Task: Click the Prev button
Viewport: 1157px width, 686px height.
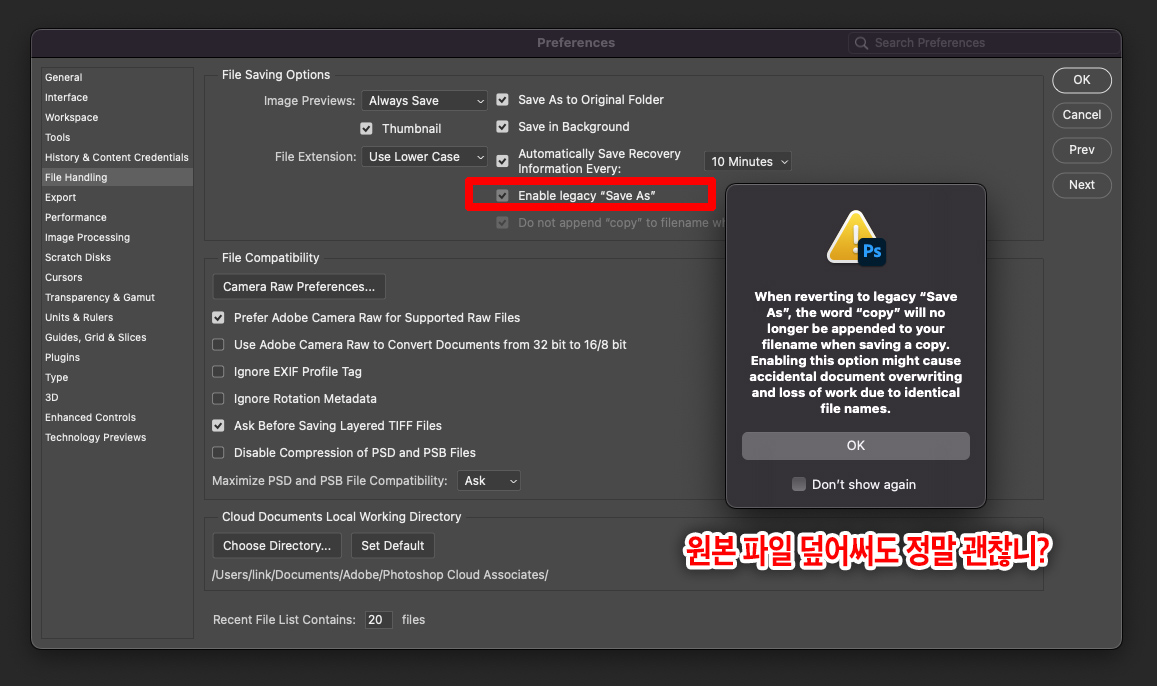Action: click(x=1082, y=150)
